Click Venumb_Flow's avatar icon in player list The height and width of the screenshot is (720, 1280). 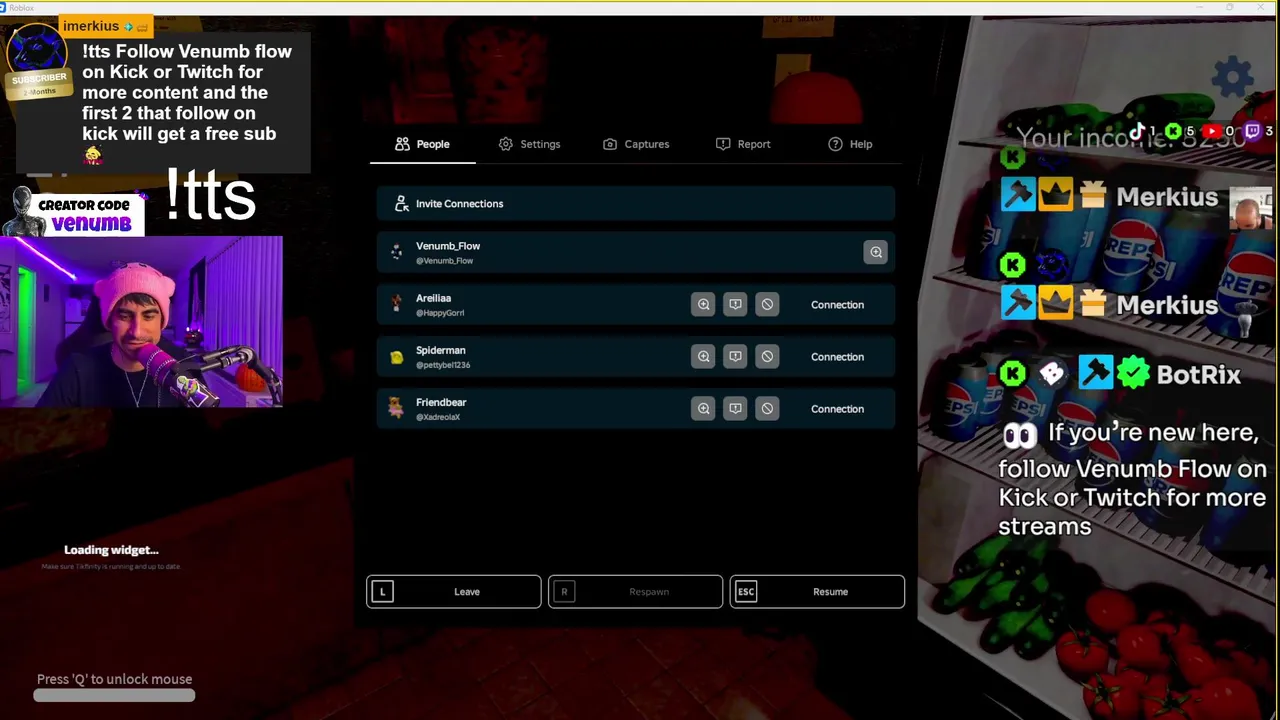(397, 253)
